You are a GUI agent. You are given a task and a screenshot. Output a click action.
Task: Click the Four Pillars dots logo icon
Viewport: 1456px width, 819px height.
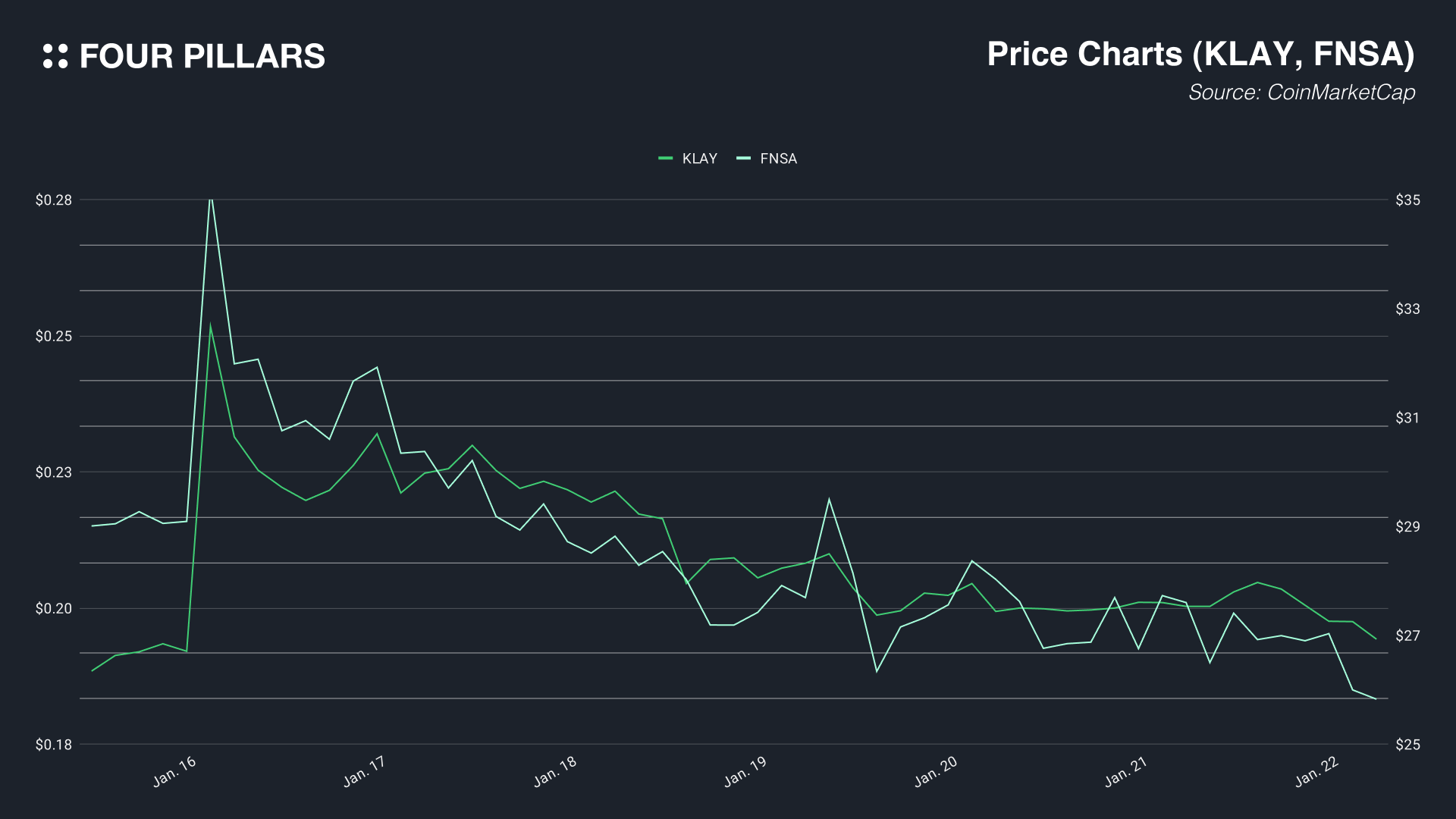point(55,56)
